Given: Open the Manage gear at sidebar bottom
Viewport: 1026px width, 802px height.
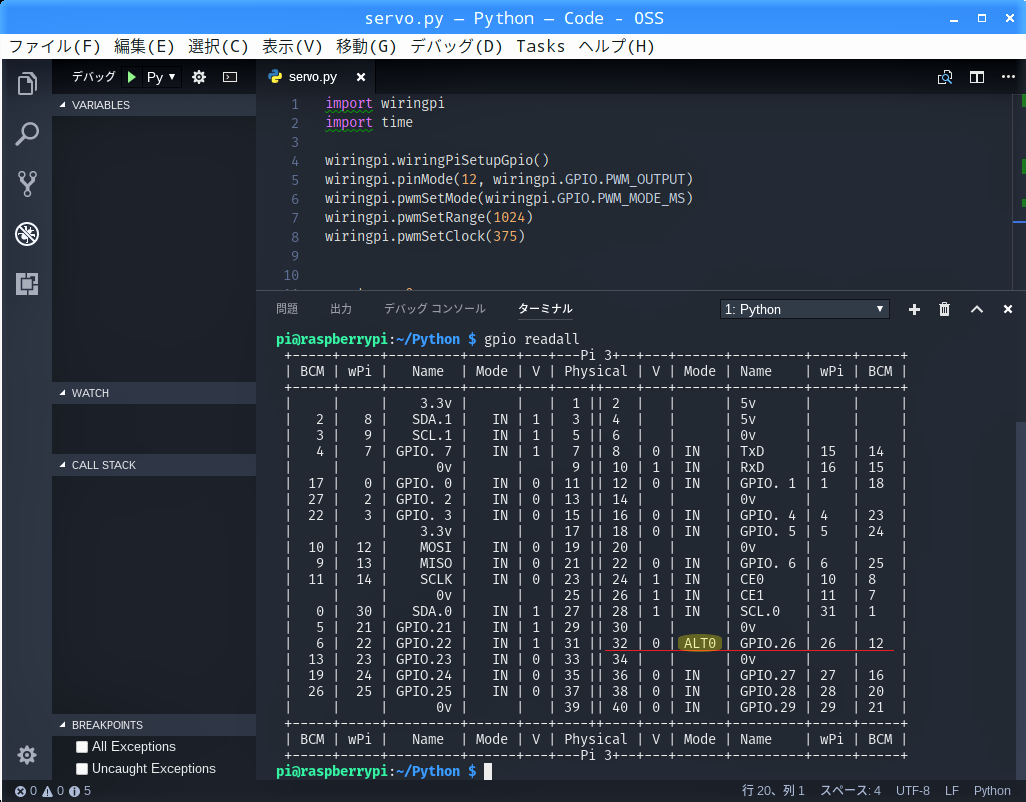Looking at the screenshot, I should tap(27, 755).
